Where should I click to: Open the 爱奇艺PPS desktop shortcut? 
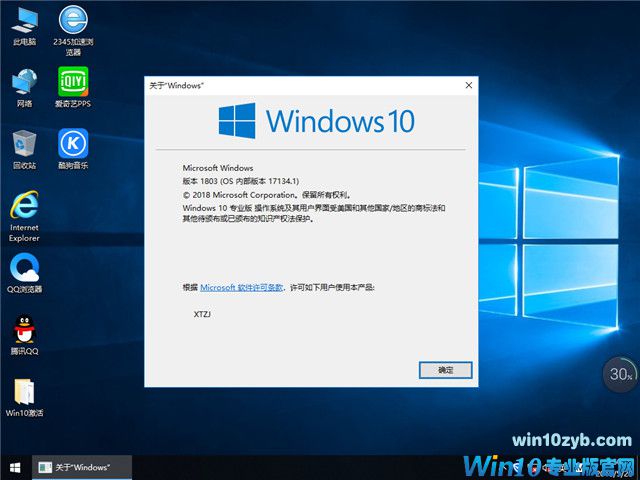[73, 87]
